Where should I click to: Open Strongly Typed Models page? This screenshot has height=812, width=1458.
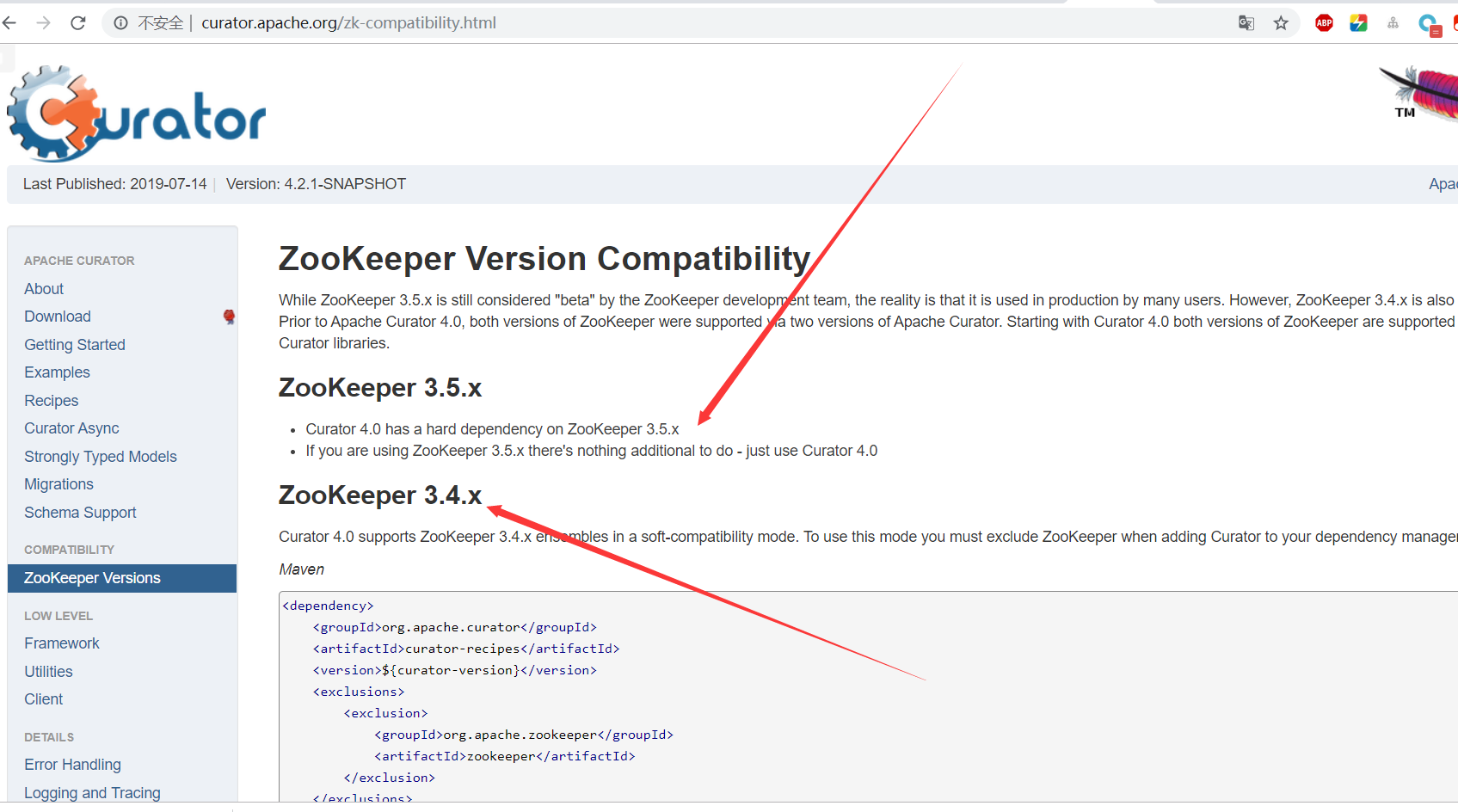[101, 457]
